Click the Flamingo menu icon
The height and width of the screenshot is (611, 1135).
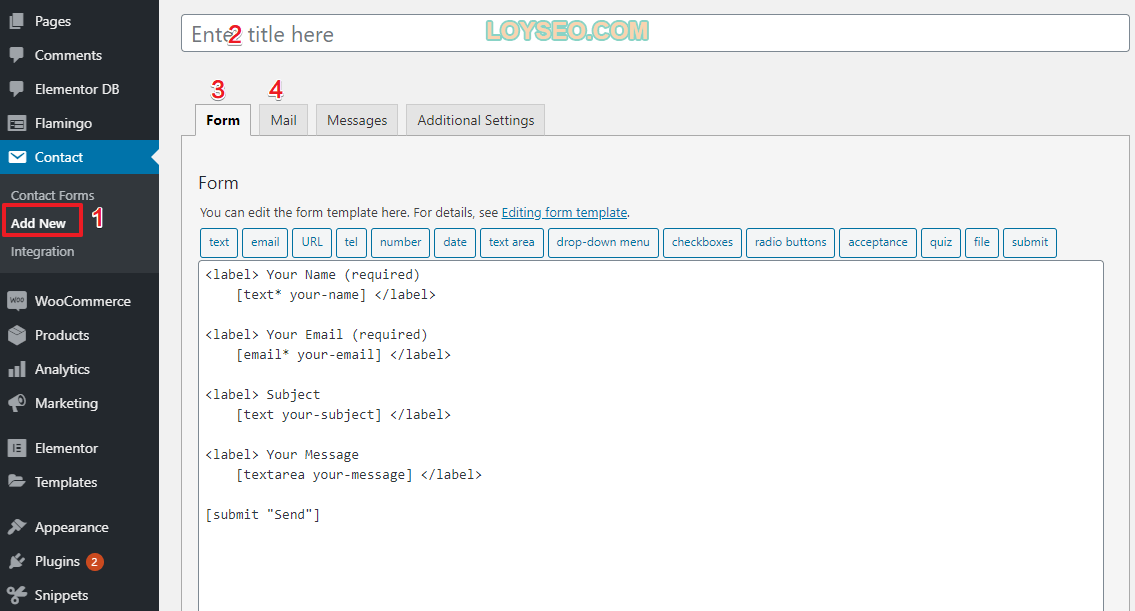pos(17,123)
